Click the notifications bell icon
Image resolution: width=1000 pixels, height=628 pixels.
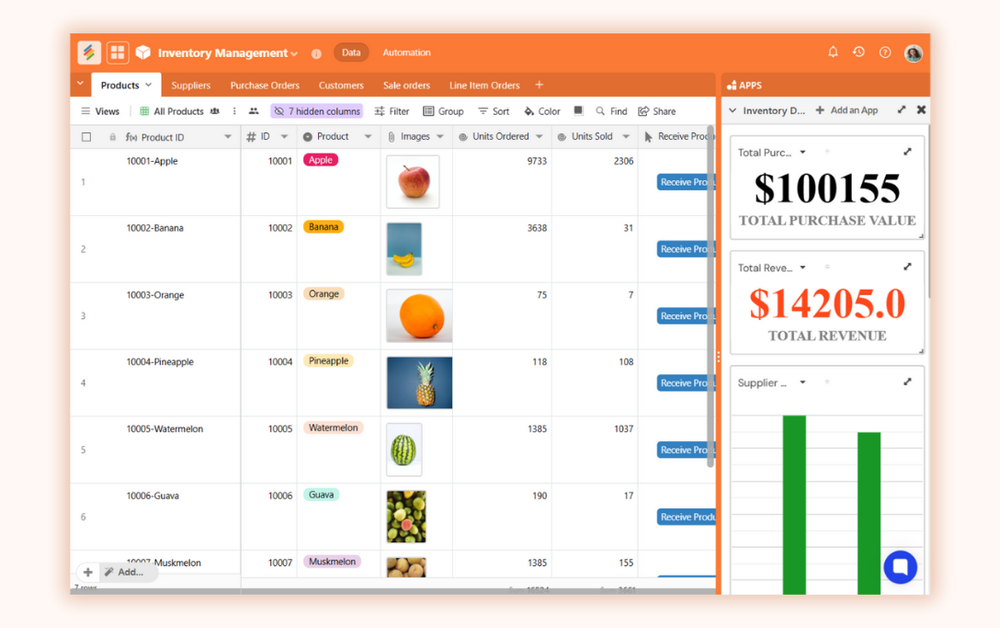831,52
